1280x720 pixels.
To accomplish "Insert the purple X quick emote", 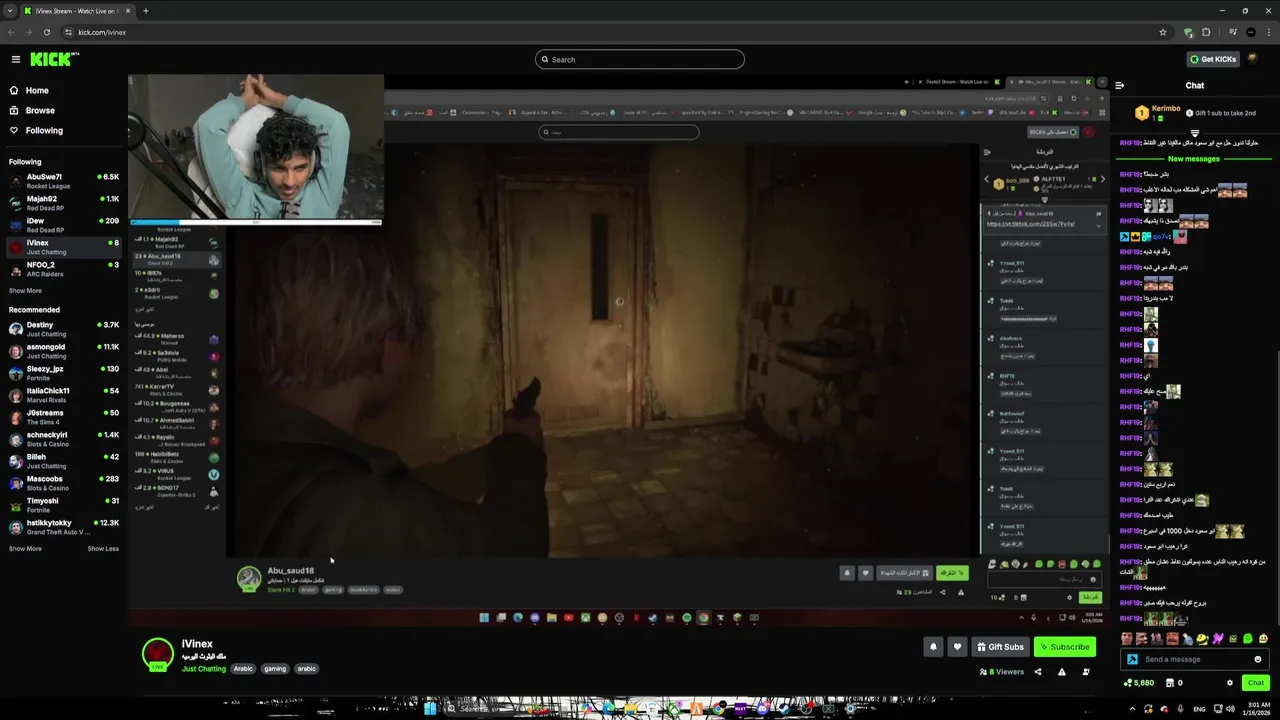I will click(x=1217, y=639).
